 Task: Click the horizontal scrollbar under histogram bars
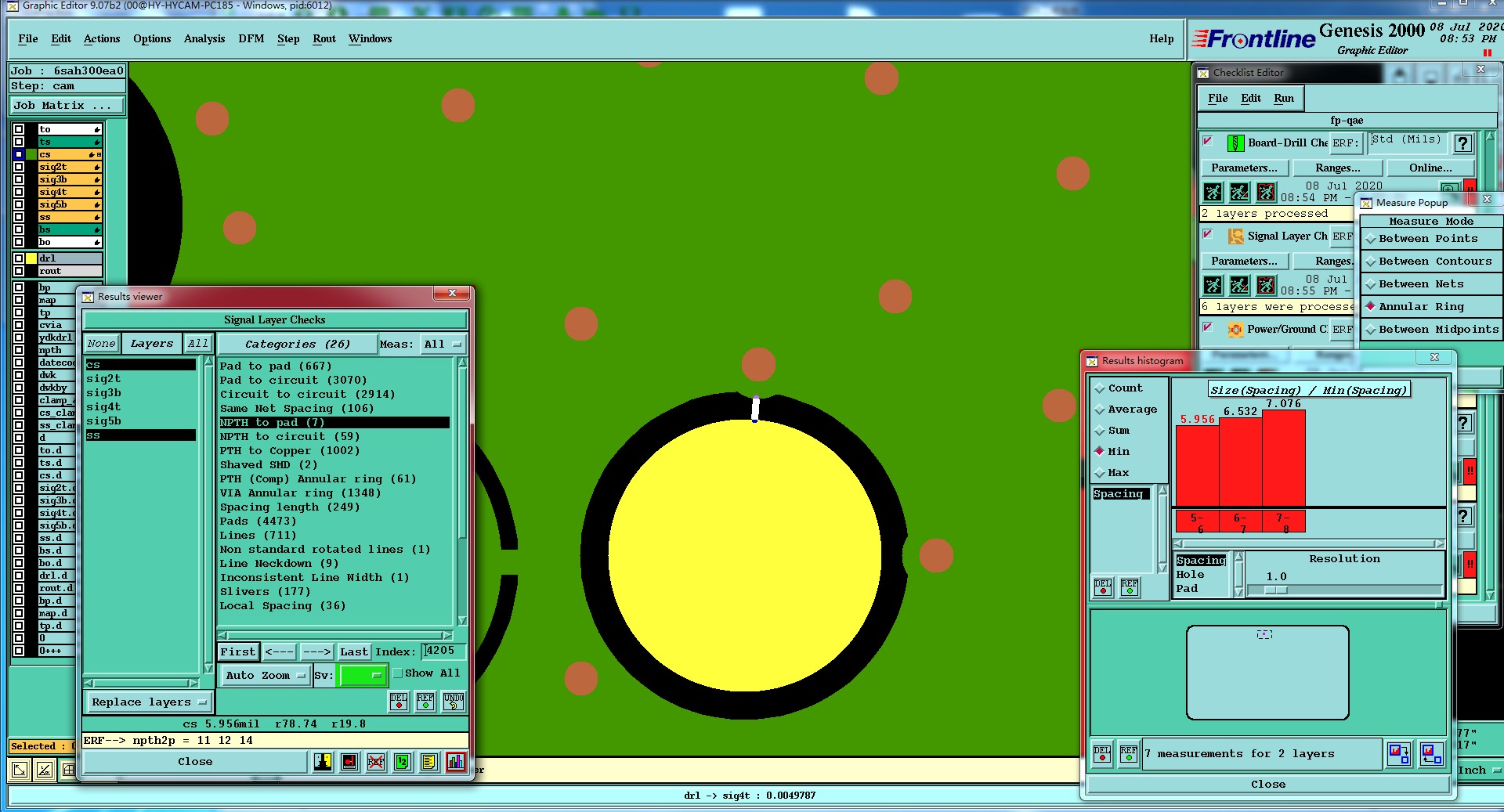tap(1308, 543)
